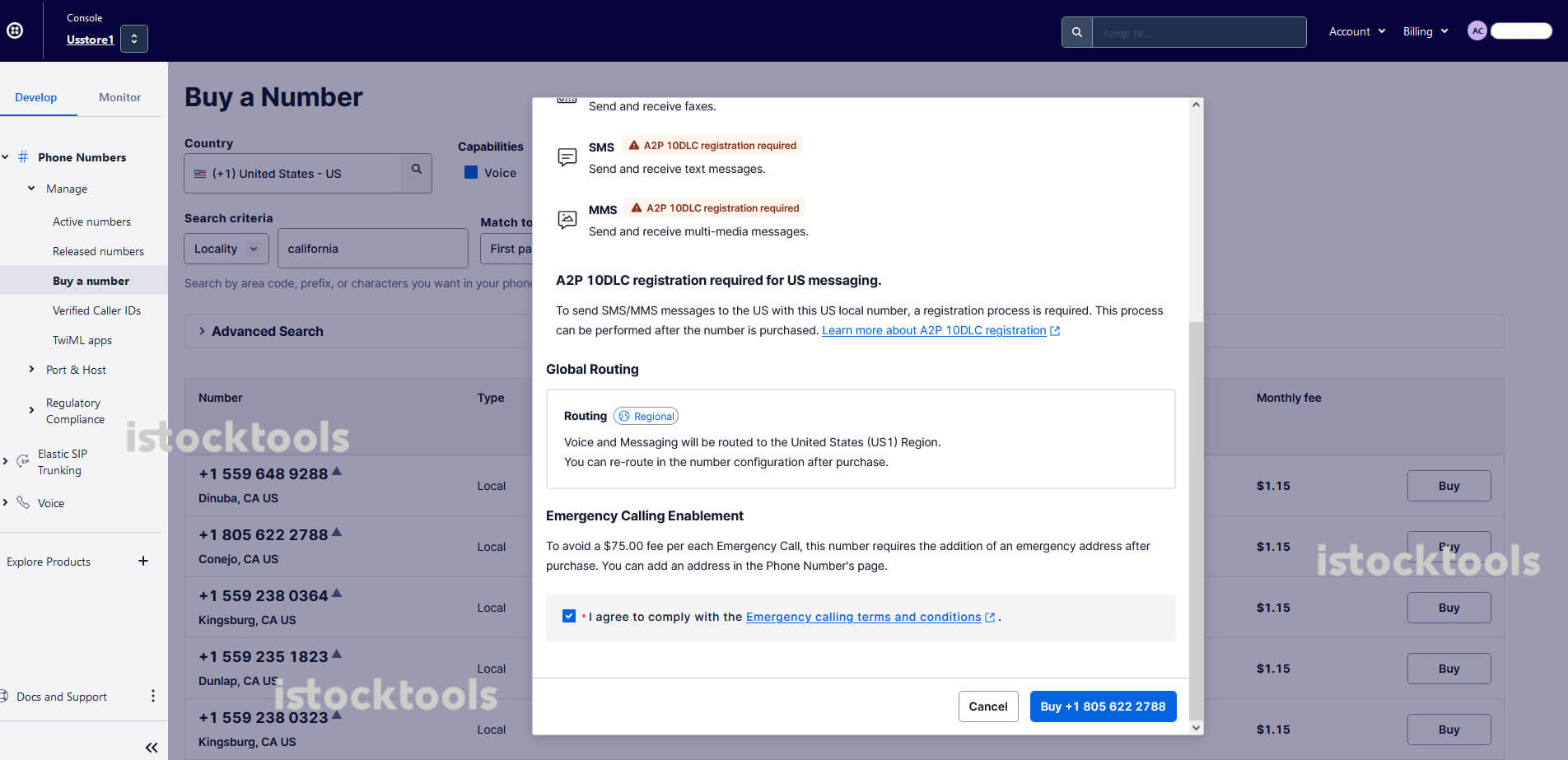This screenshot has height=760, width=1568.
Task: Click Buy for +1 559 238 0323 row
Action: pos(1449,730)
